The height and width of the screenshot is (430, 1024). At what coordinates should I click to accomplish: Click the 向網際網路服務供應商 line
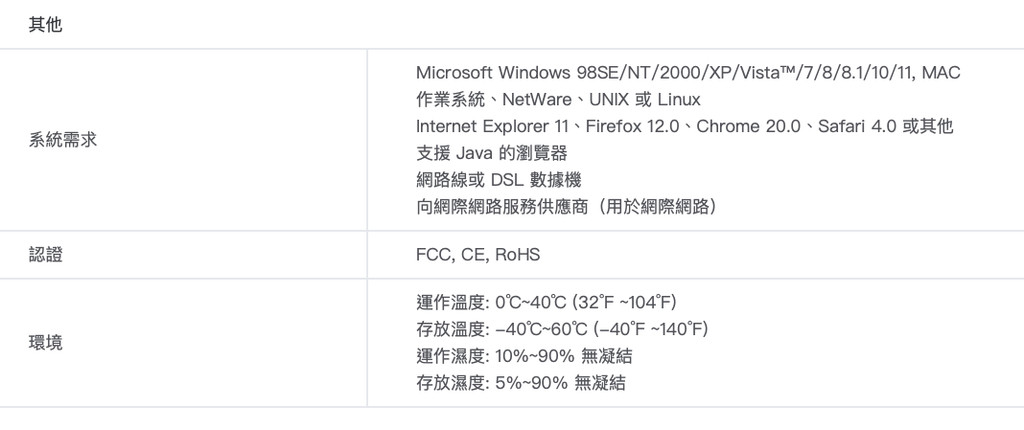click(565, 208)
